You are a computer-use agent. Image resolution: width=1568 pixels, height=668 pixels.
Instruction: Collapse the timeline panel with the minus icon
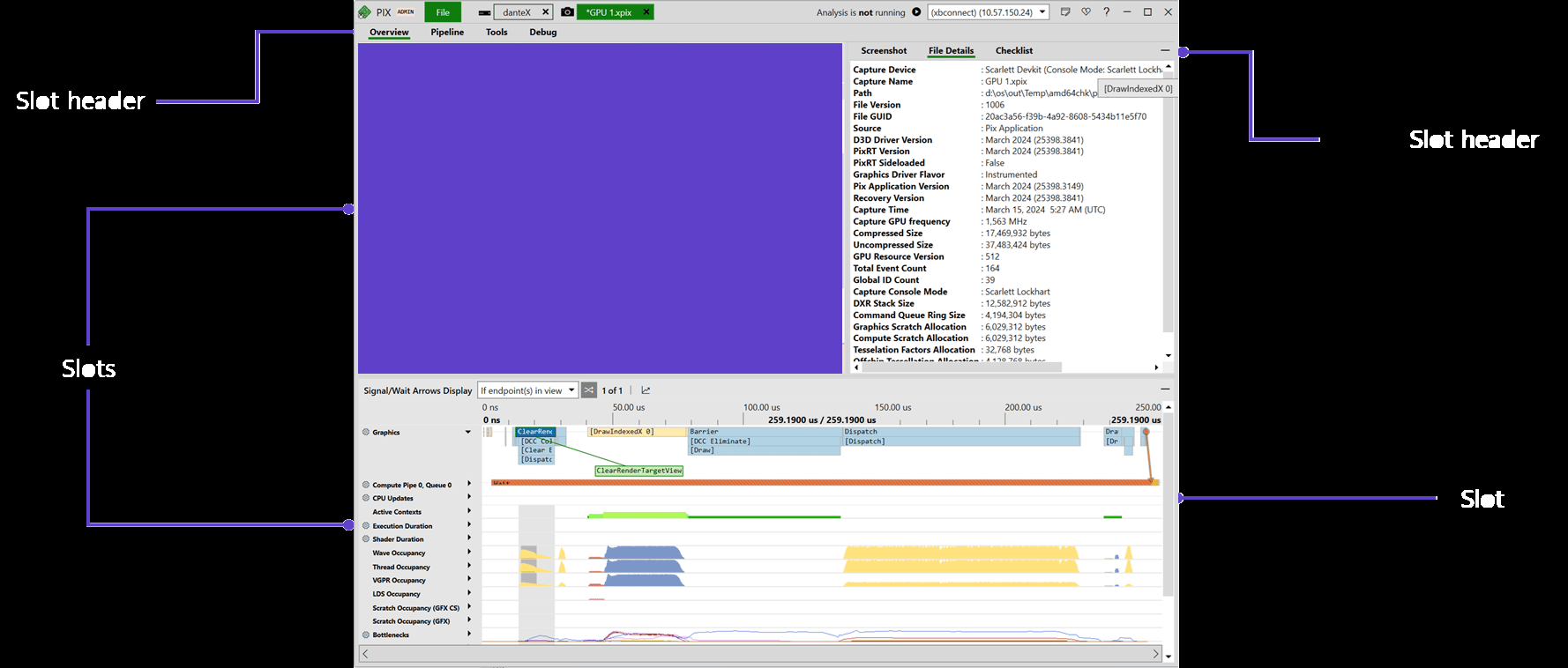1165,389
